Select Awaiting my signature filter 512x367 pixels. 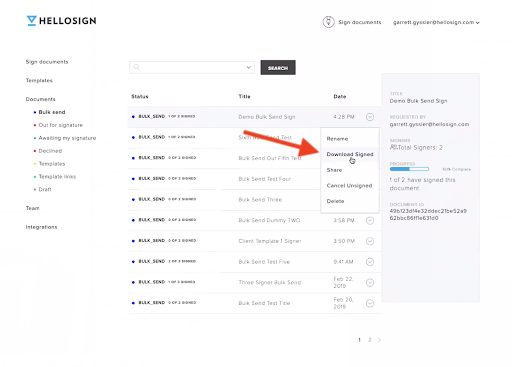pyautogui.click(x=67, y=138)
